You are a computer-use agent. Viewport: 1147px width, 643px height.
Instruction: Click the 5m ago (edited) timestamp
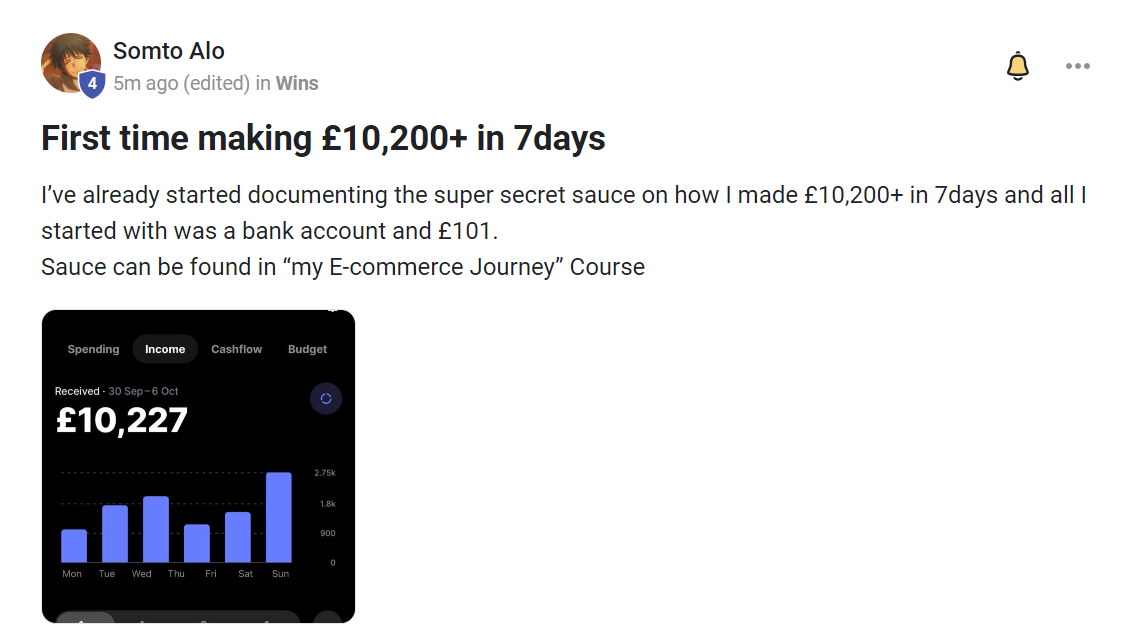coord(181,83)
